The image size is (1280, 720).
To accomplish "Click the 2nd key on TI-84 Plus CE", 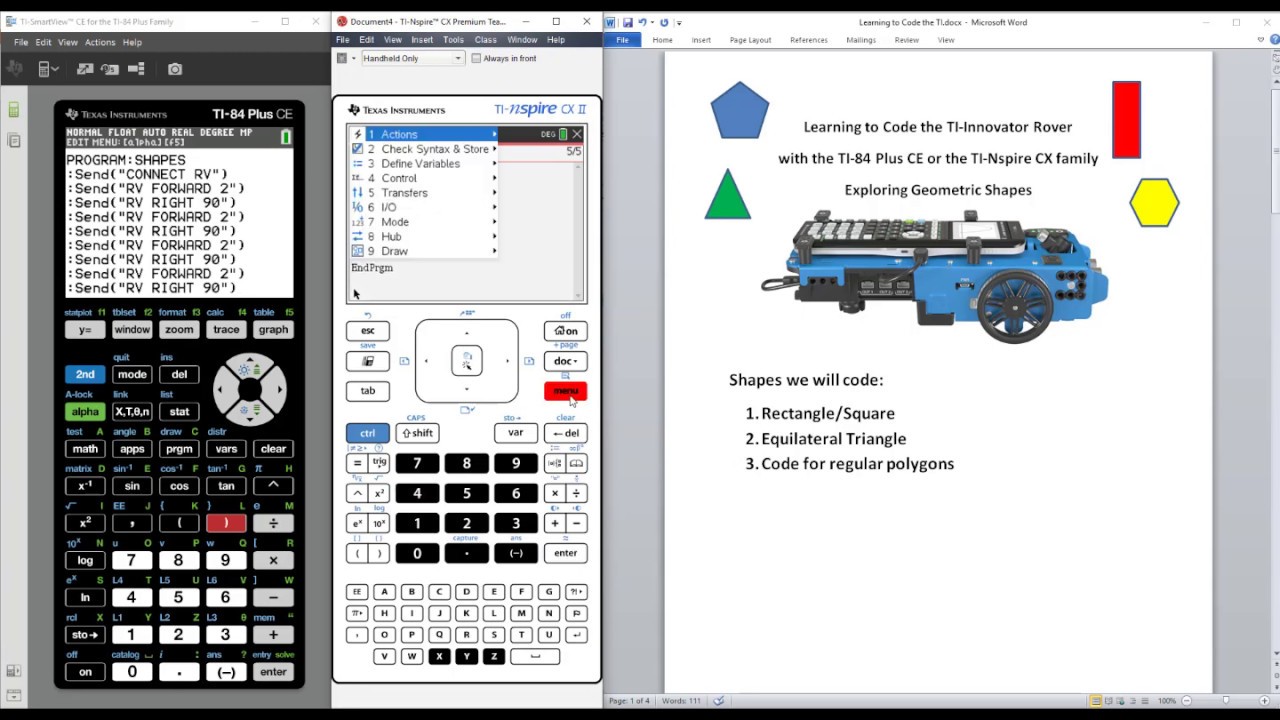I will click(x=85, y=374).
